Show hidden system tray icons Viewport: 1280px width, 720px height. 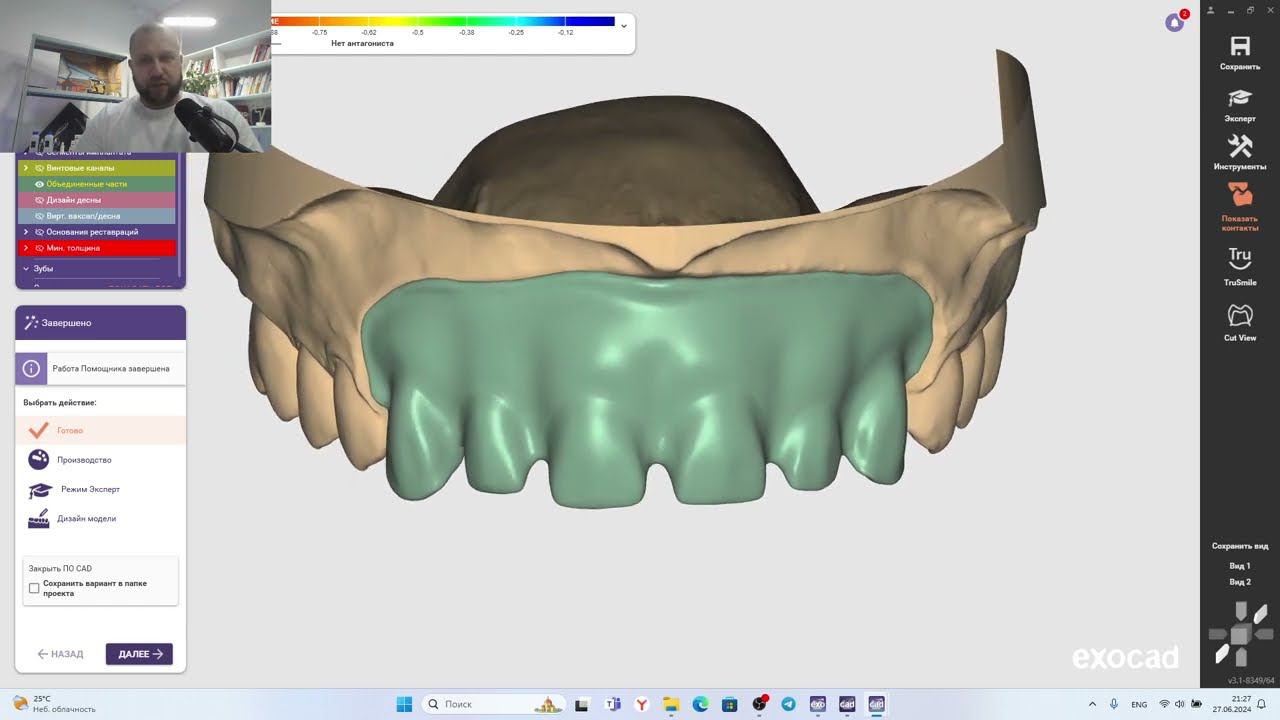(x=1092, y=704)
